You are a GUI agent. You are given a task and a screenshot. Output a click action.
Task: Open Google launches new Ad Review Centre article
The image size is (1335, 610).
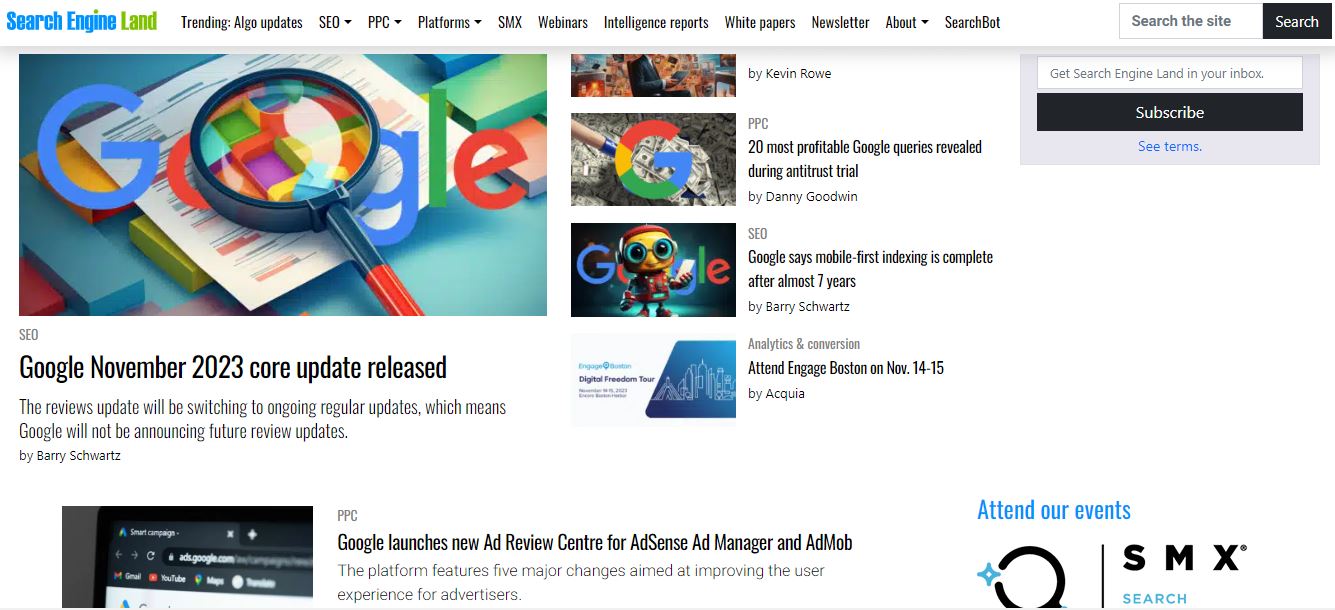[x=595, y=543]
